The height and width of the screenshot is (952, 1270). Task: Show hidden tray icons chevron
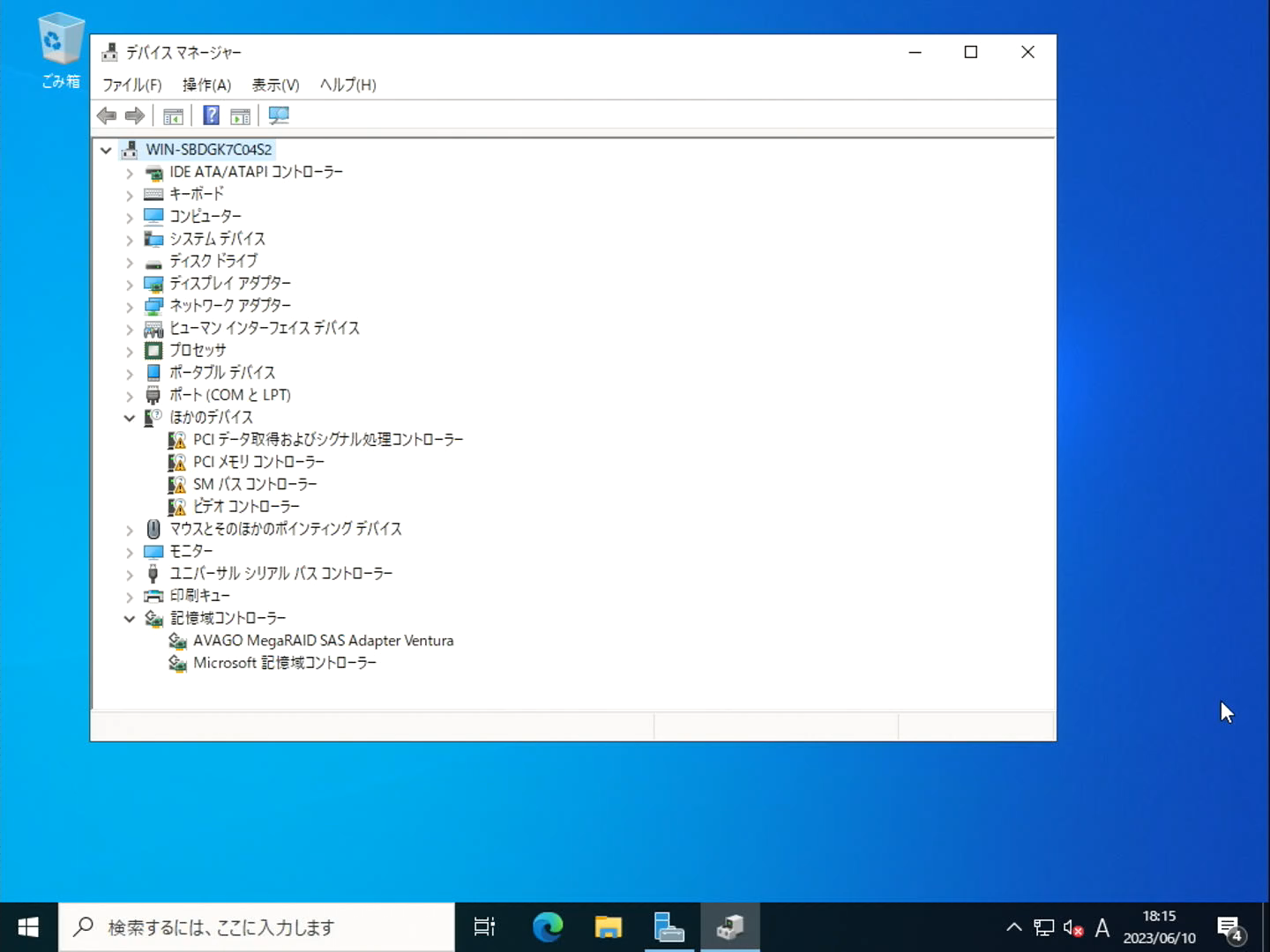coord(1014,927)
